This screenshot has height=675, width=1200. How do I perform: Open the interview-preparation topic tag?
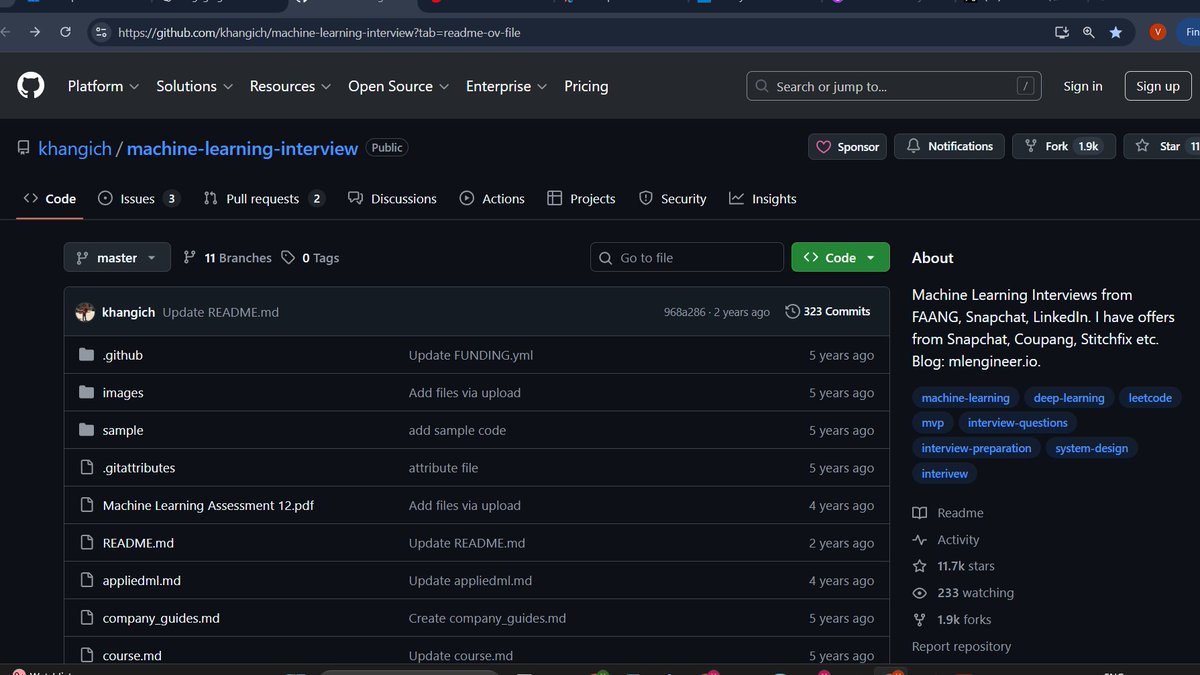coord(976,448)
